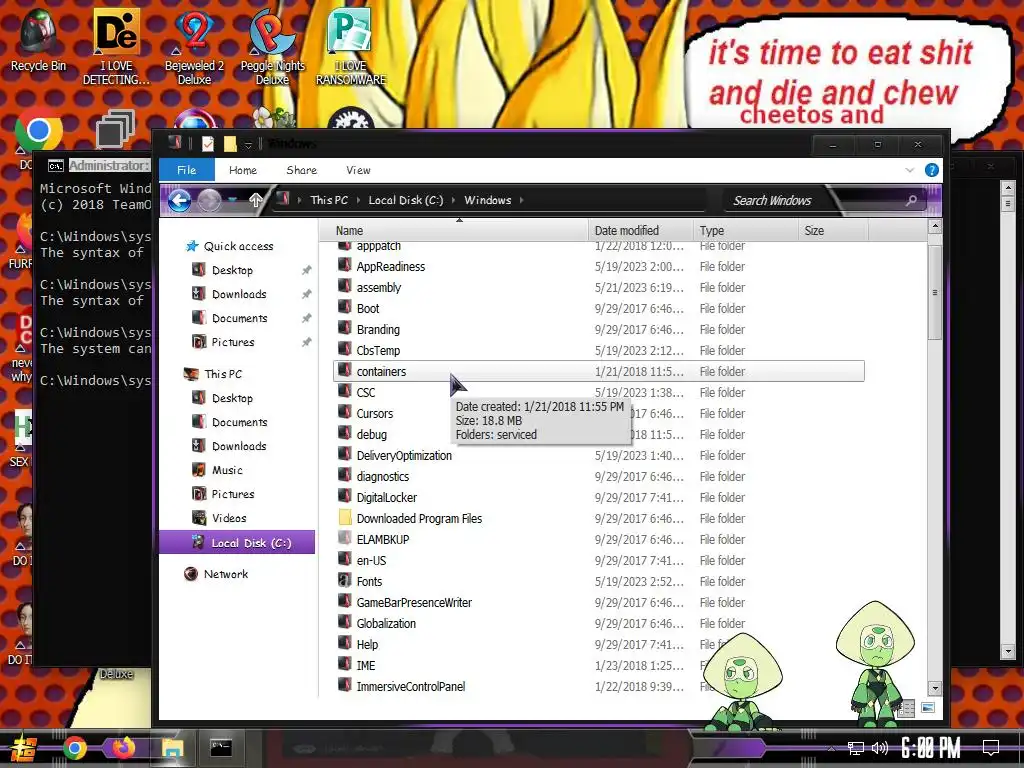This screenshot has width=1024, height=768.
Task: Open I LOVE DETECTING desktop shortcut
Action: pyautogui.click(x=116, y=46)
